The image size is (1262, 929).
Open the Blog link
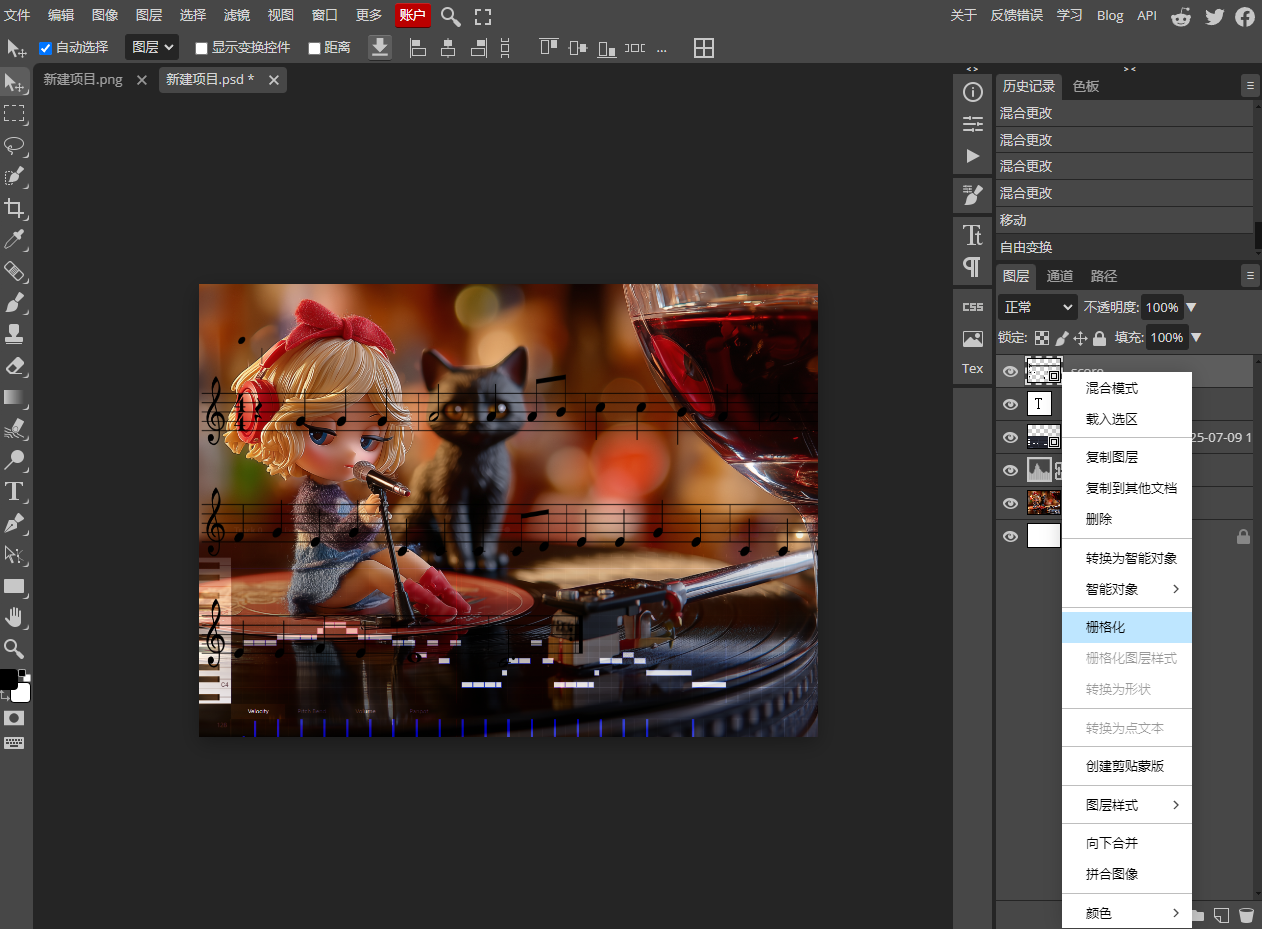click(1110, 16)
